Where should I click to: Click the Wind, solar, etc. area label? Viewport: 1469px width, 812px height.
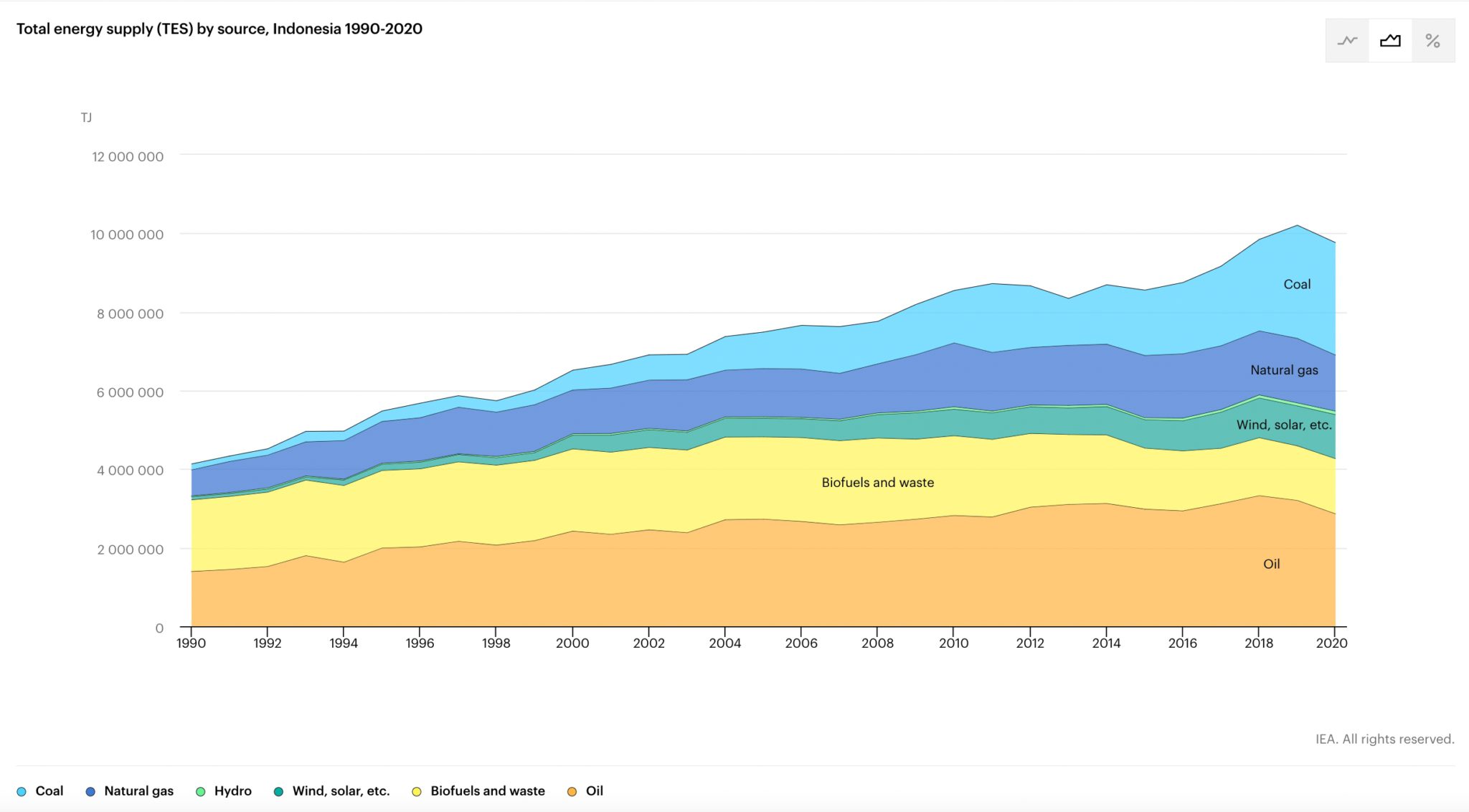click(1283, 425)
